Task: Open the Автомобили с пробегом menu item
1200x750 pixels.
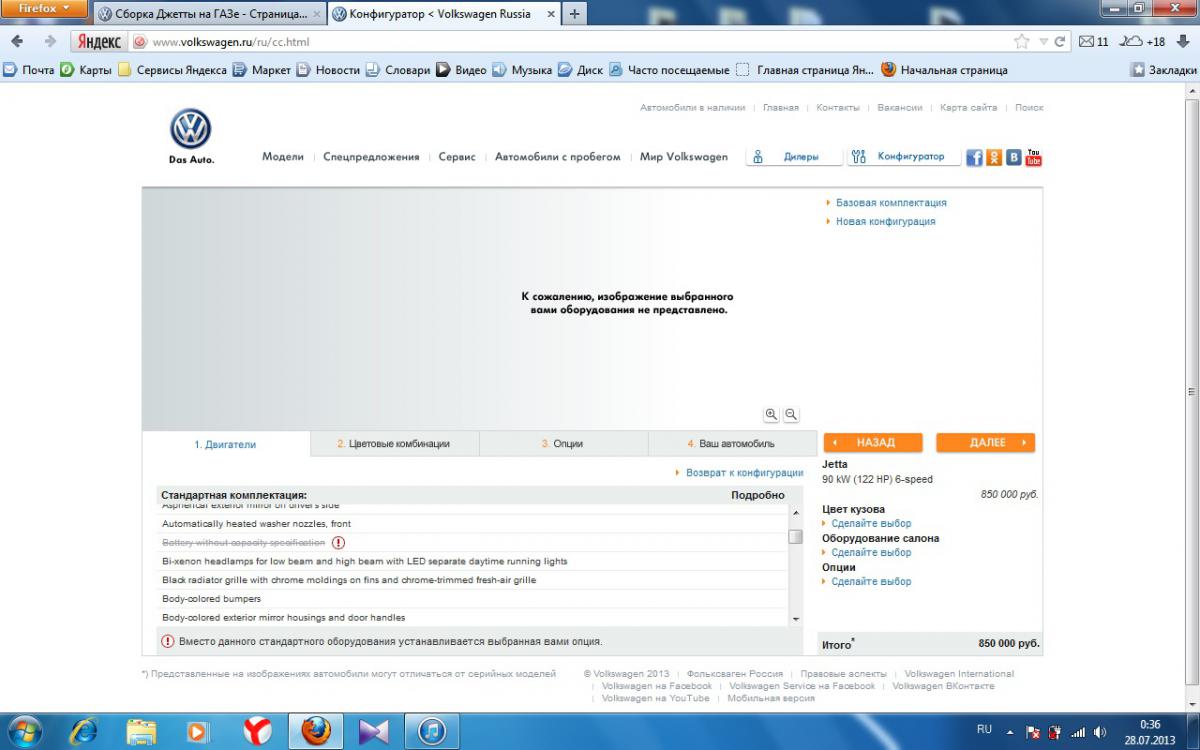Action: click(x=558, y=157)
